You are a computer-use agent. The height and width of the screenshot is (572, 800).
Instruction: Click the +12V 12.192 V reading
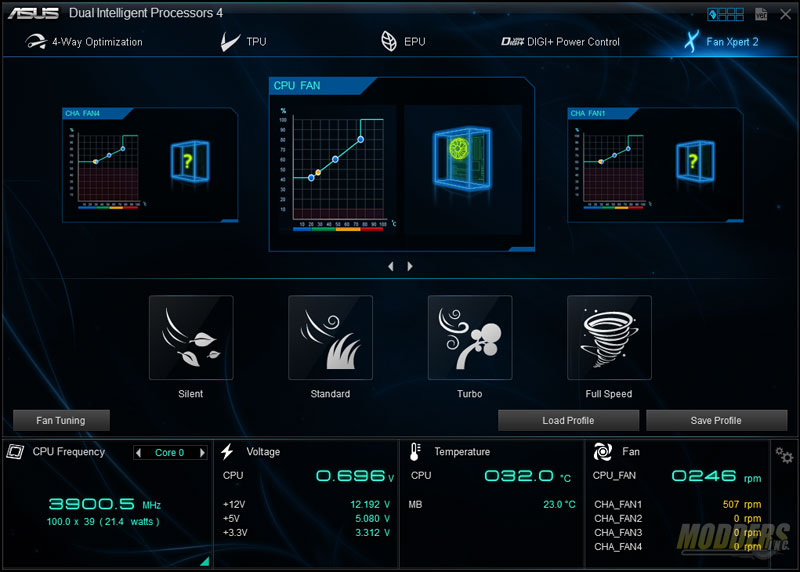click(x=370, y=504)
